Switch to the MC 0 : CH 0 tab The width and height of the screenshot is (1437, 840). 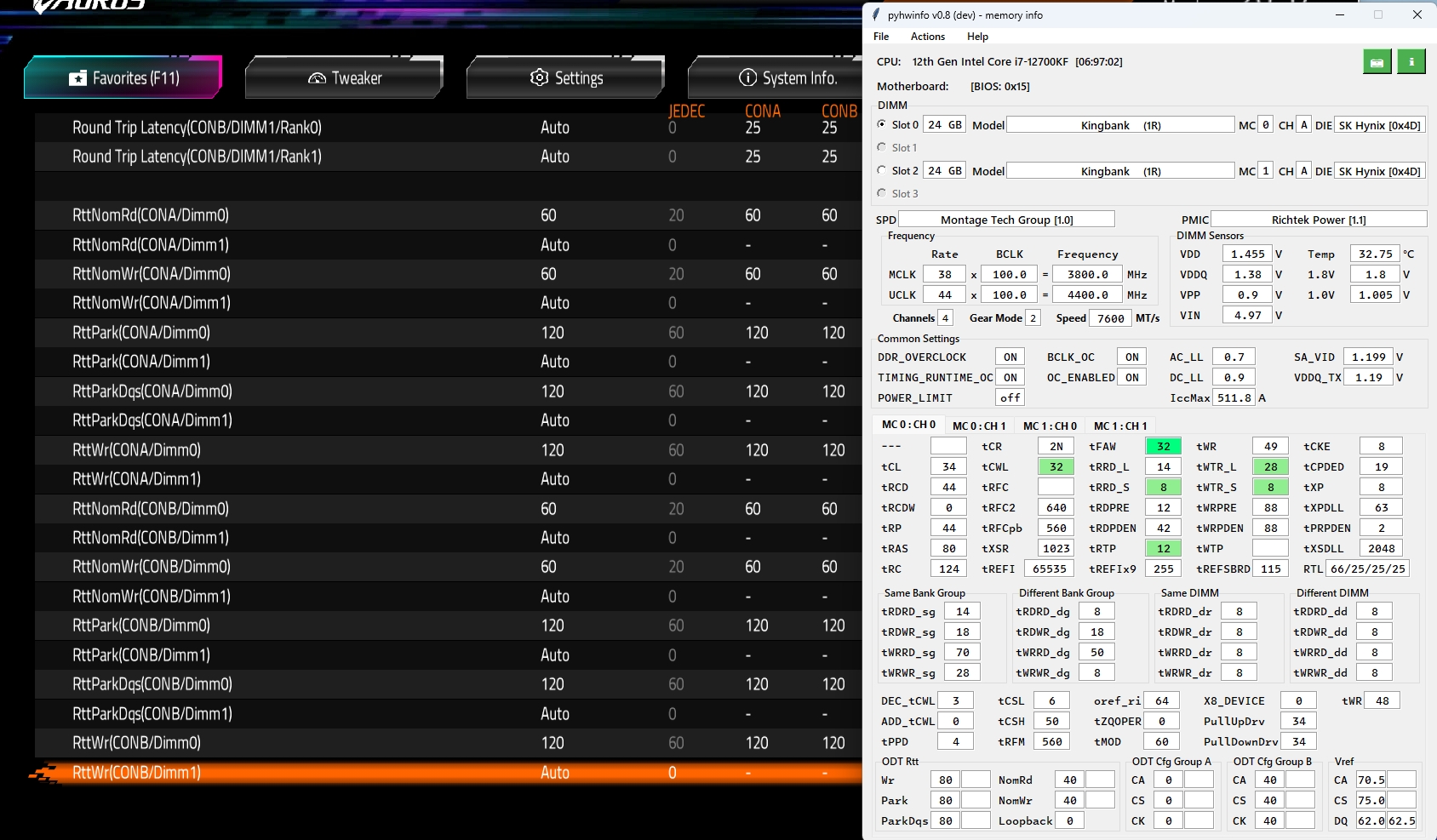(908, 425)
